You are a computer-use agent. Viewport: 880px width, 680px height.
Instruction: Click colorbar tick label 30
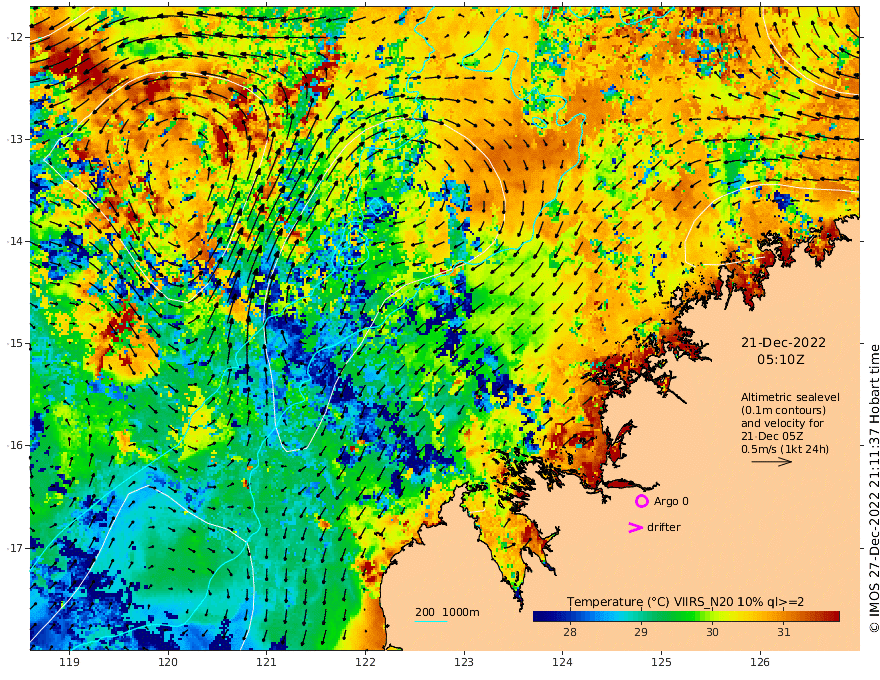click(x=712, y=632)
